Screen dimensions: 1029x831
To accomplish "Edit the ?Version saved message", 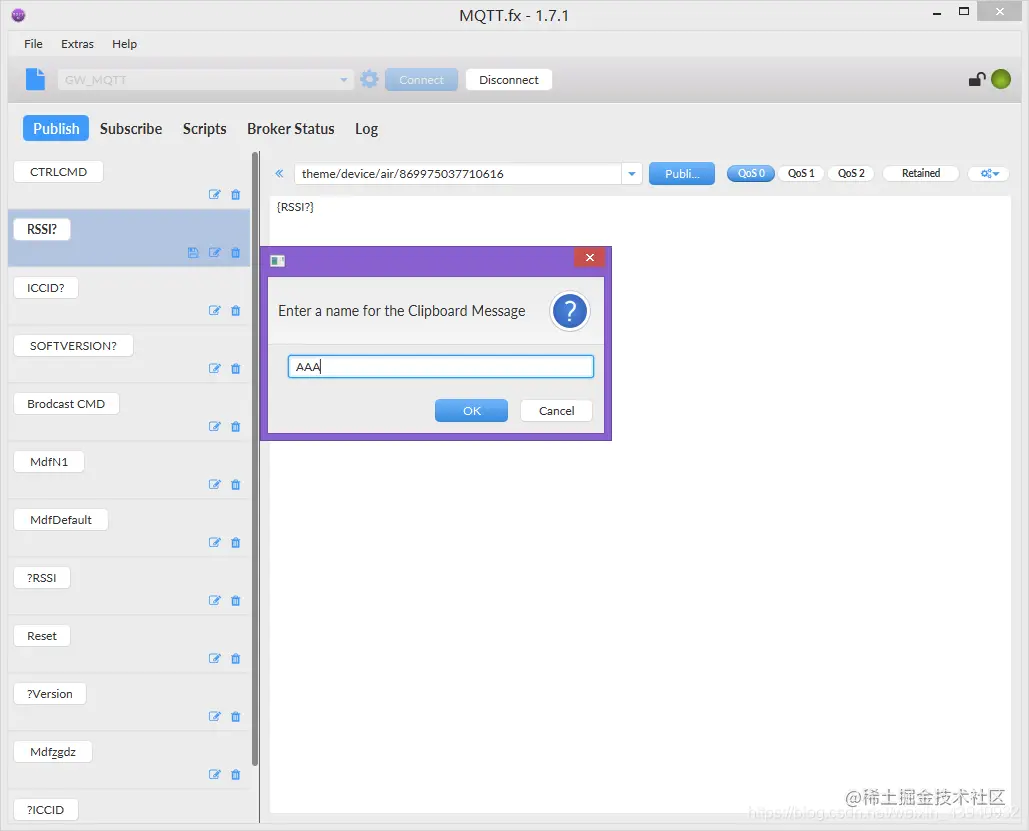I will coord(215,716).
